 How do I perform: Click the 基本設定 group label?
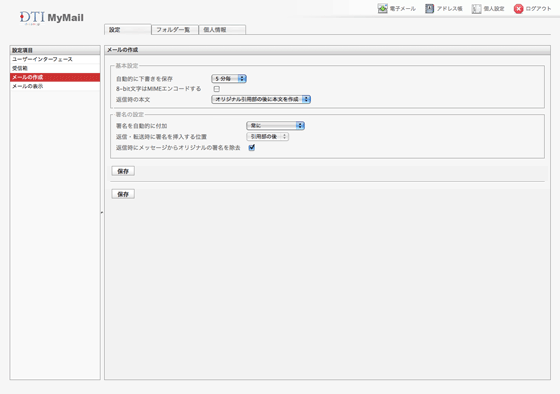127,66
